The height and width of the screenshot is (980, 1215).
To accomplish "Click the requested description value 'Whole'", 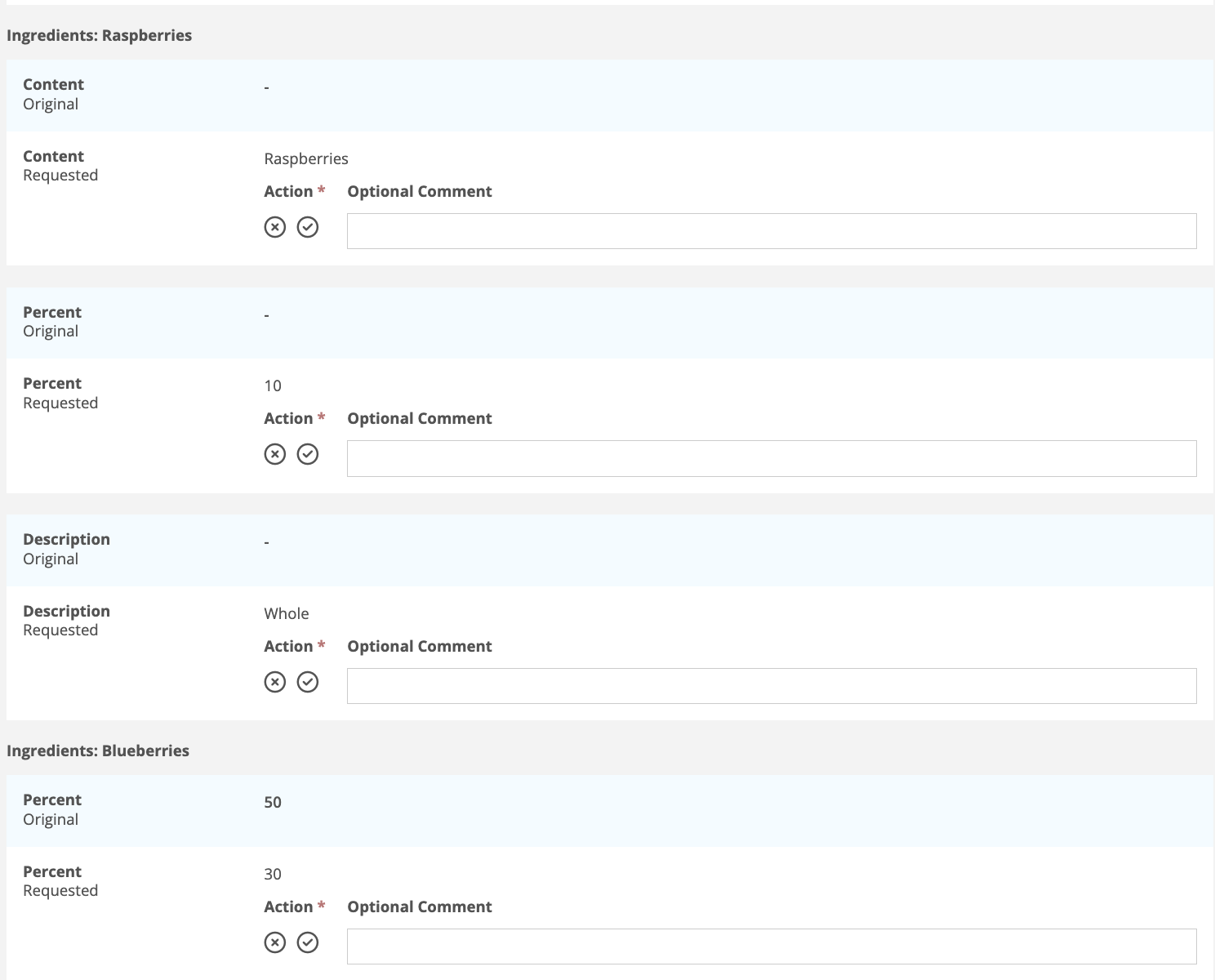I will (287, 613).
